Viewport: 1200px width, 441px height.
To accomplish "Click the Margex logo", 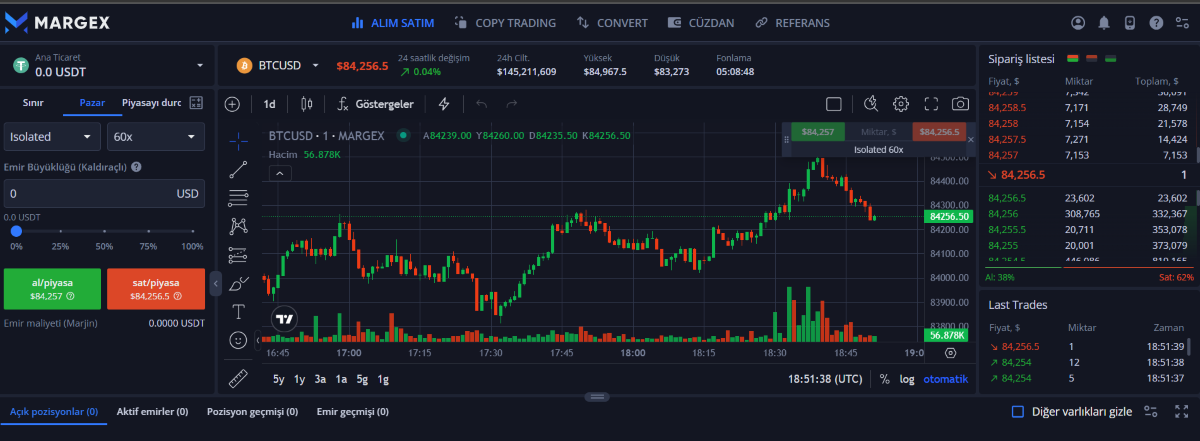I will pyautogui.click(x=58, y=22).
